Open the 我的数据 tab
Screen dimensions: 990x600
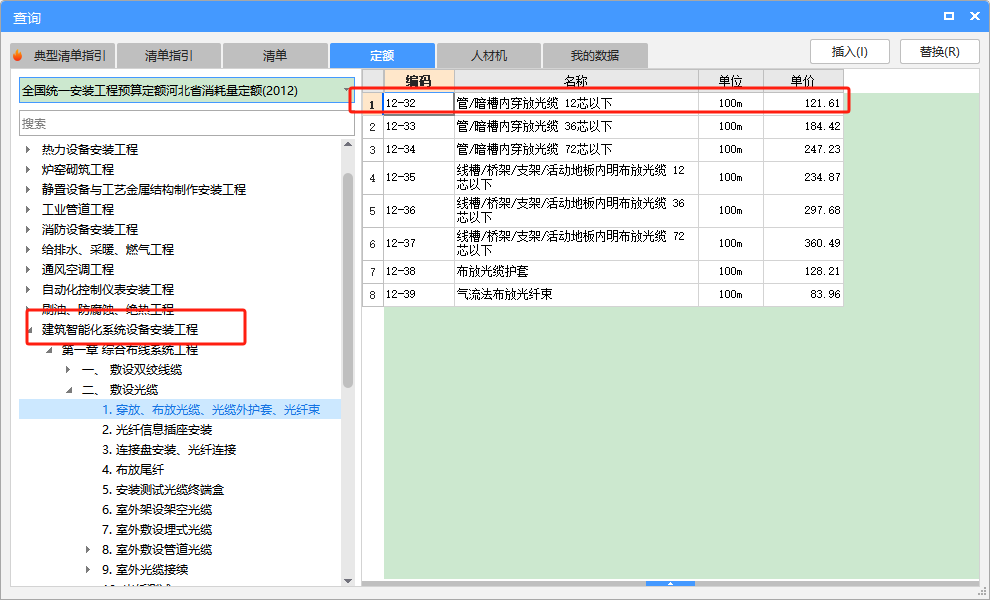coord(595,56)
